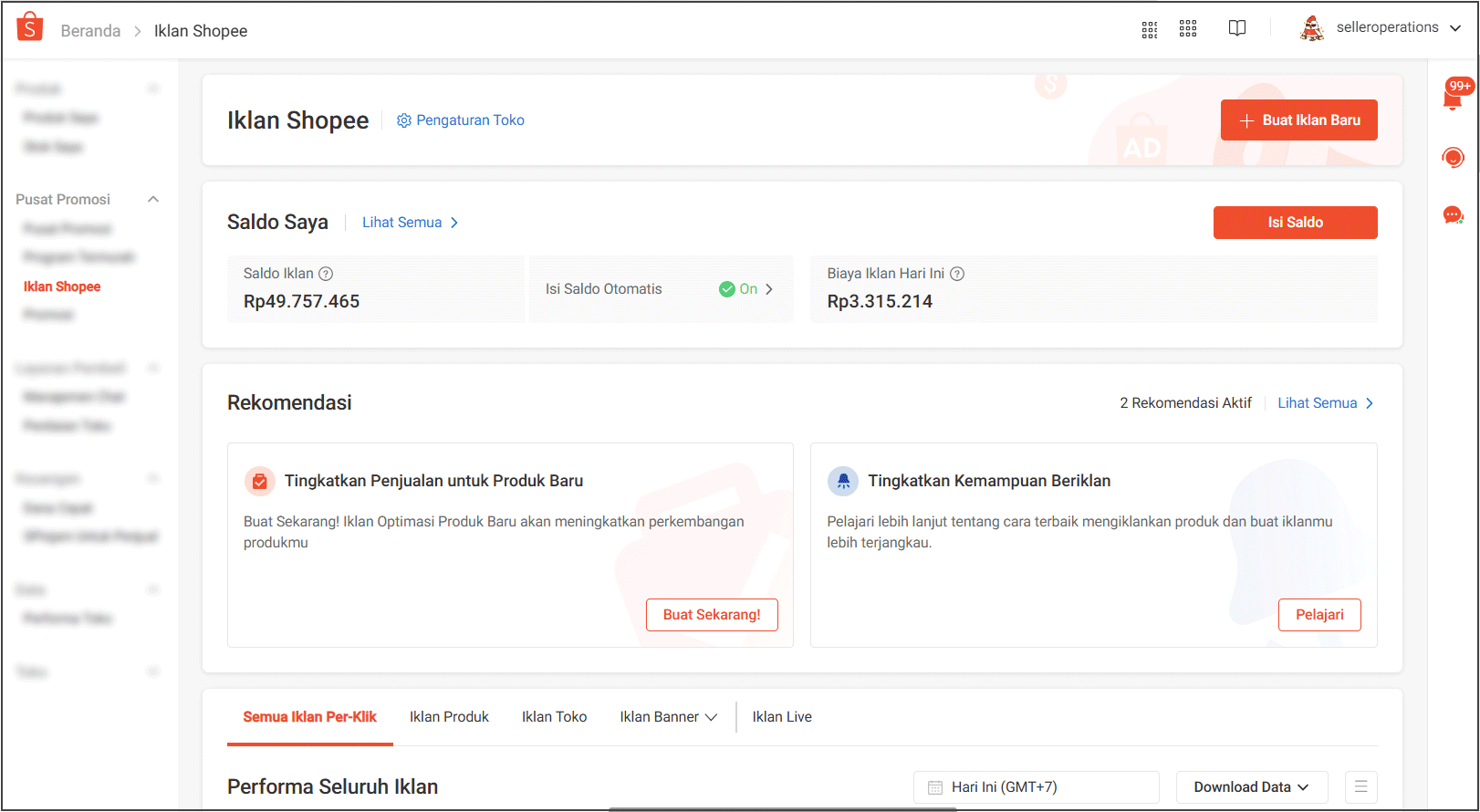Open Hari Ini (GMT+7) date selector
The image size is (1480, 812).
pyautogui.click(x=1037, y=786)
